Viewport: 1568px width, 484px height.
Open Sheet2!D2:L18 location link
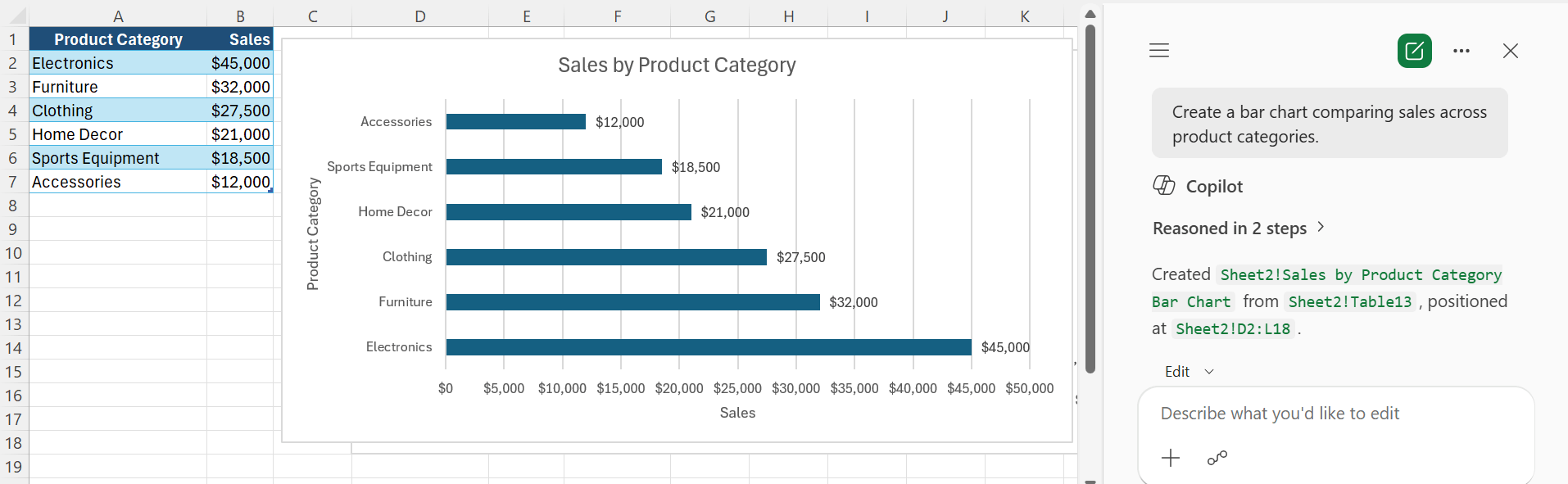[x=1233, y=328]
